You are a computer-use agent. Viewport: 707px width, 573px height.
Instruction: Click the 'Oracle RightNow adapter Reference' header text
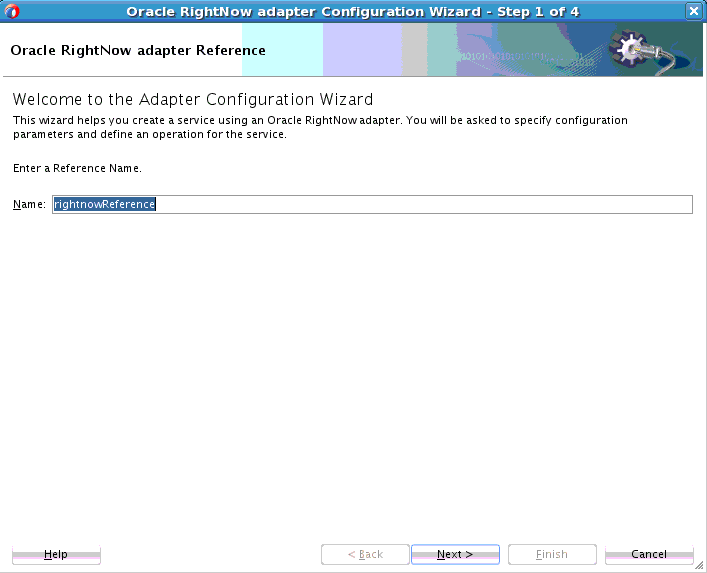(138, 50)
